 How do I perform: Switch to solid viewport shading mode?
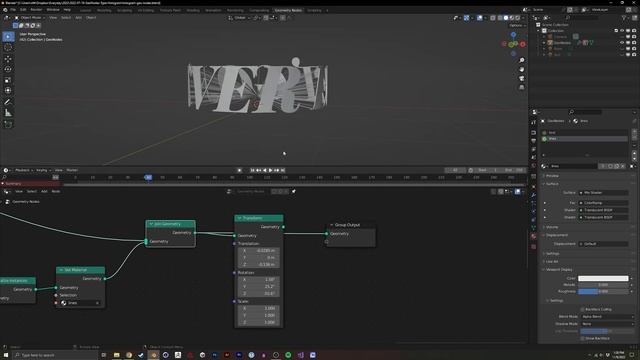tap(506, 18)
